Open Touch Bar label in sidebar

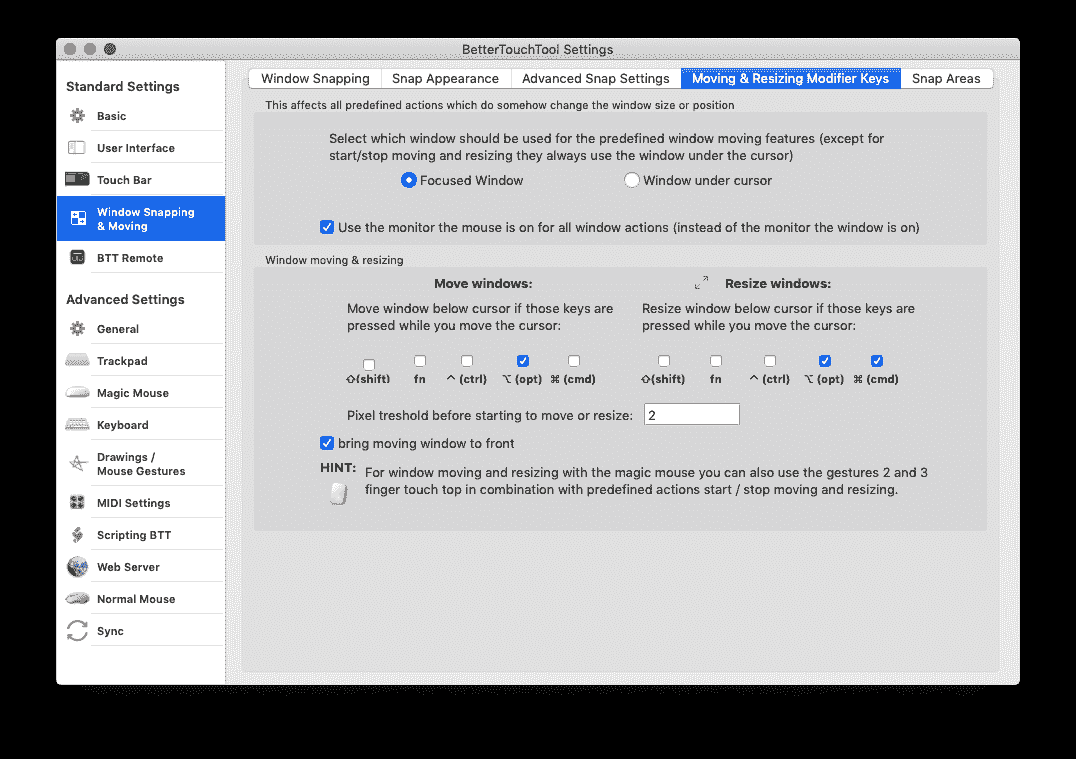[x=124, y=180]
